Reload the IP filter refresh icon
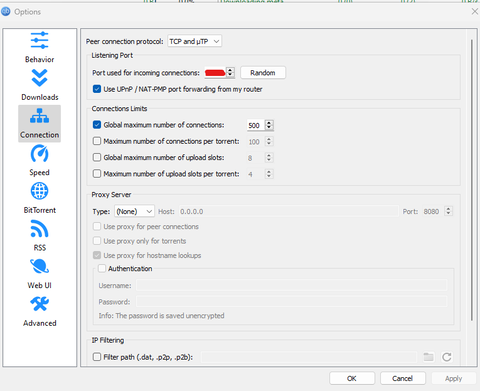 [x=447, y=357]
